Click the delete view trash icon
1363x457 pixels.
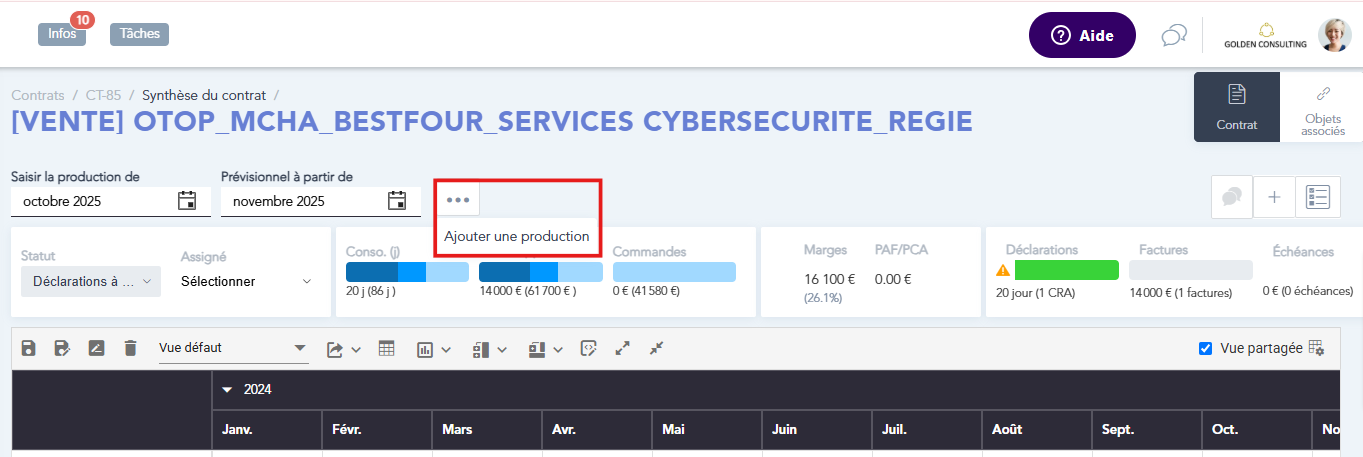130,348
